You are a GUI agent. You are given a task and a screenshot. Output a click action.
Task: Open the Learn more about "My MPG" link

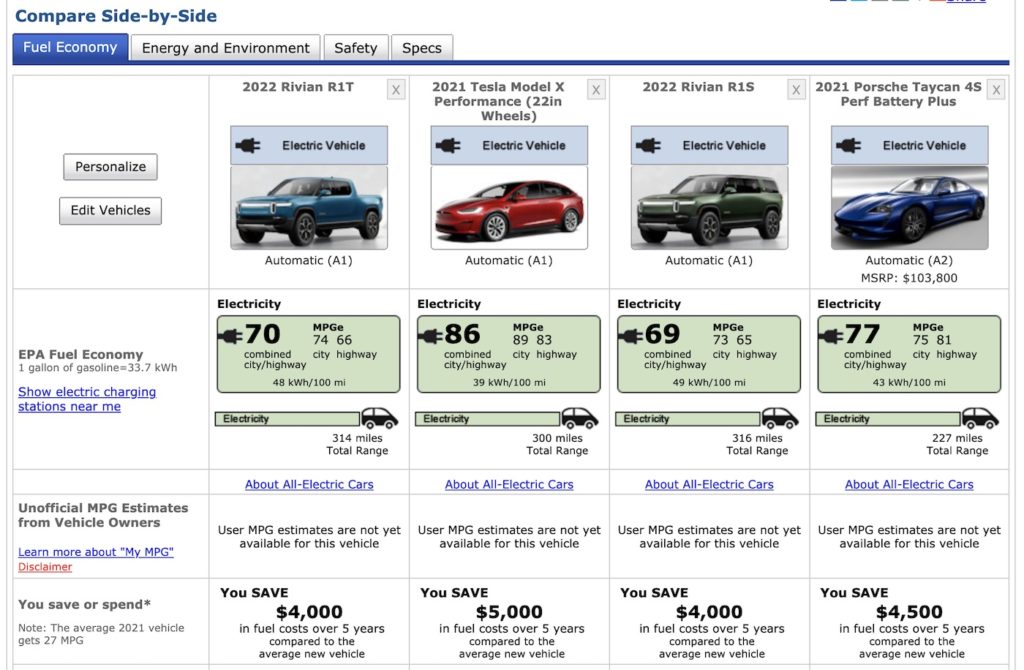tap(96, 552)
